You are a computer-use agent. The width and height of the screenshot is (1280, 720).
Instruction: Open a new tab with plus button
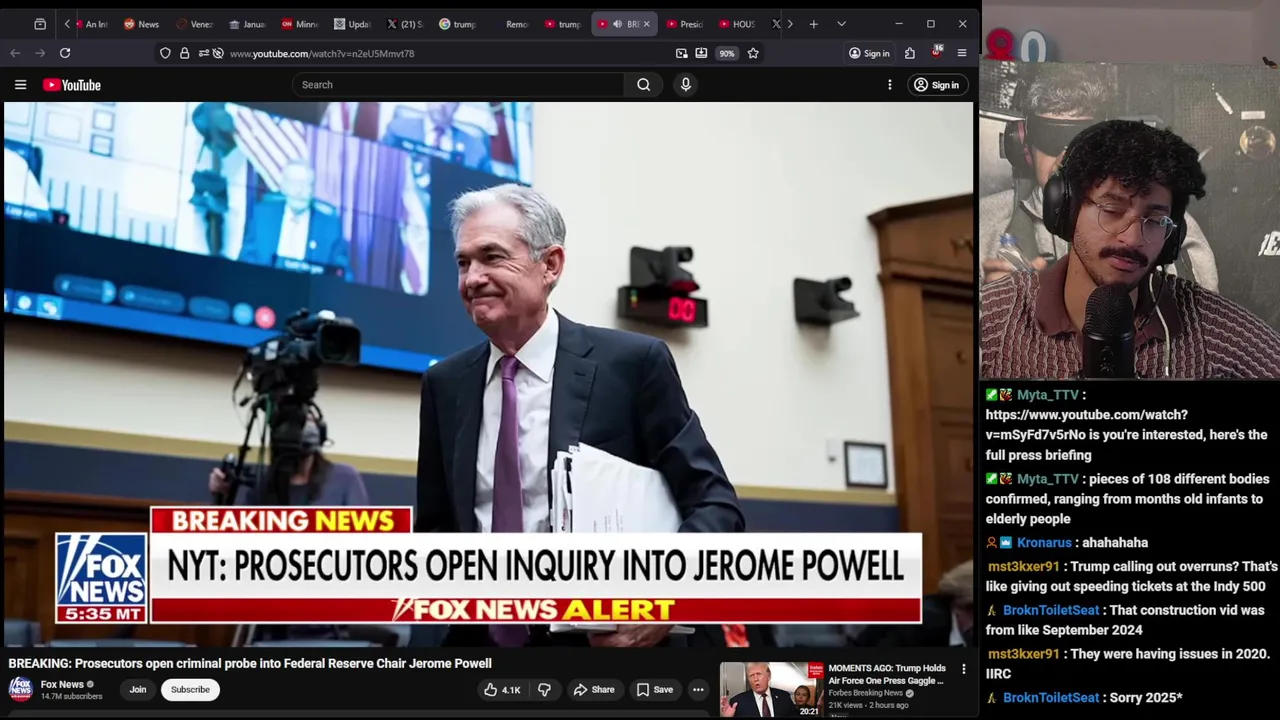[814, 24]
